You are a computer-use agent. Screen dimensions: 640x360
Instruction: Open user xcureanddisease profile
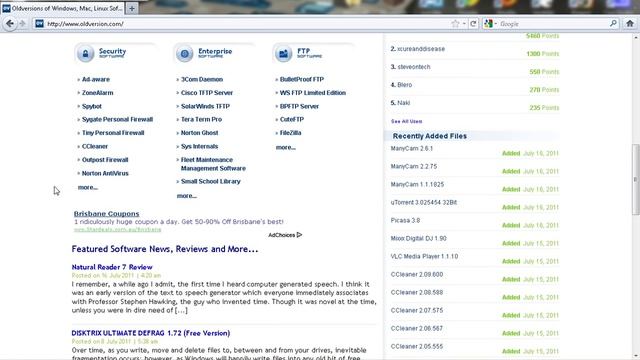tap(421, 49)
